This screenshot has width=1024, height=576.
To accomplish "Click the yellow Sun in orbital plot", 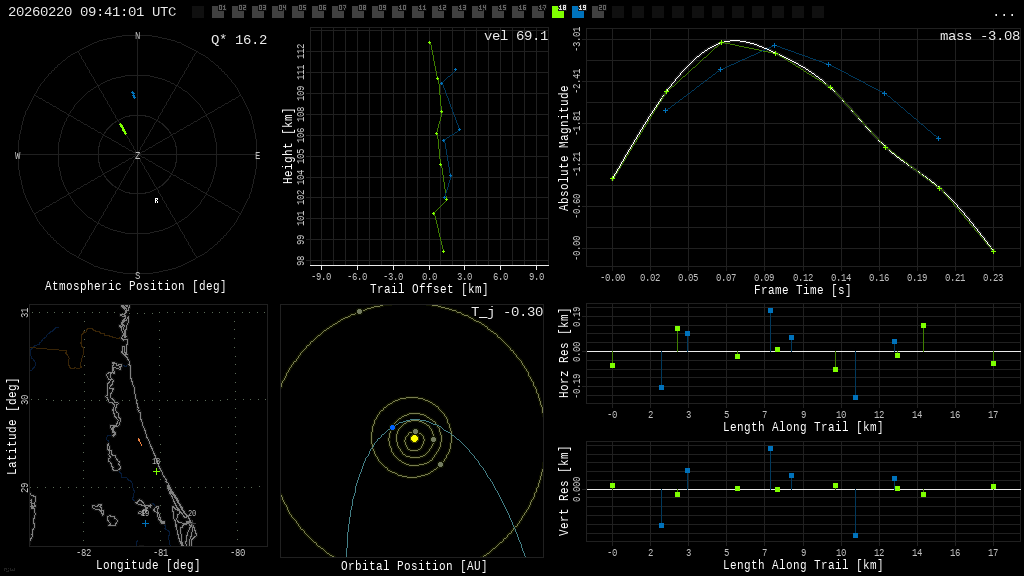I will pyautogui.click(x=414, y=438).
